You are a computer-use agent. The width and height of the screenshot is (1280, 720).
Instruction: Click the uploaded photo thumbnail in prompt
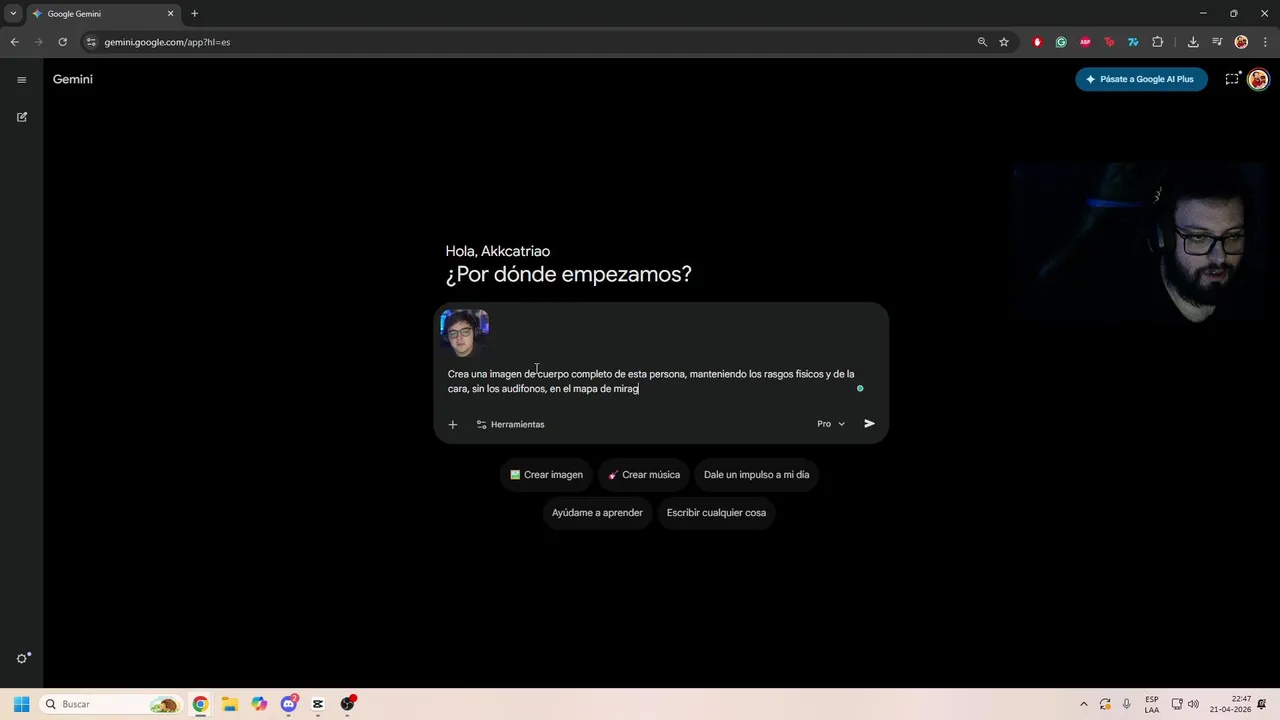click(x=464, y=333)
